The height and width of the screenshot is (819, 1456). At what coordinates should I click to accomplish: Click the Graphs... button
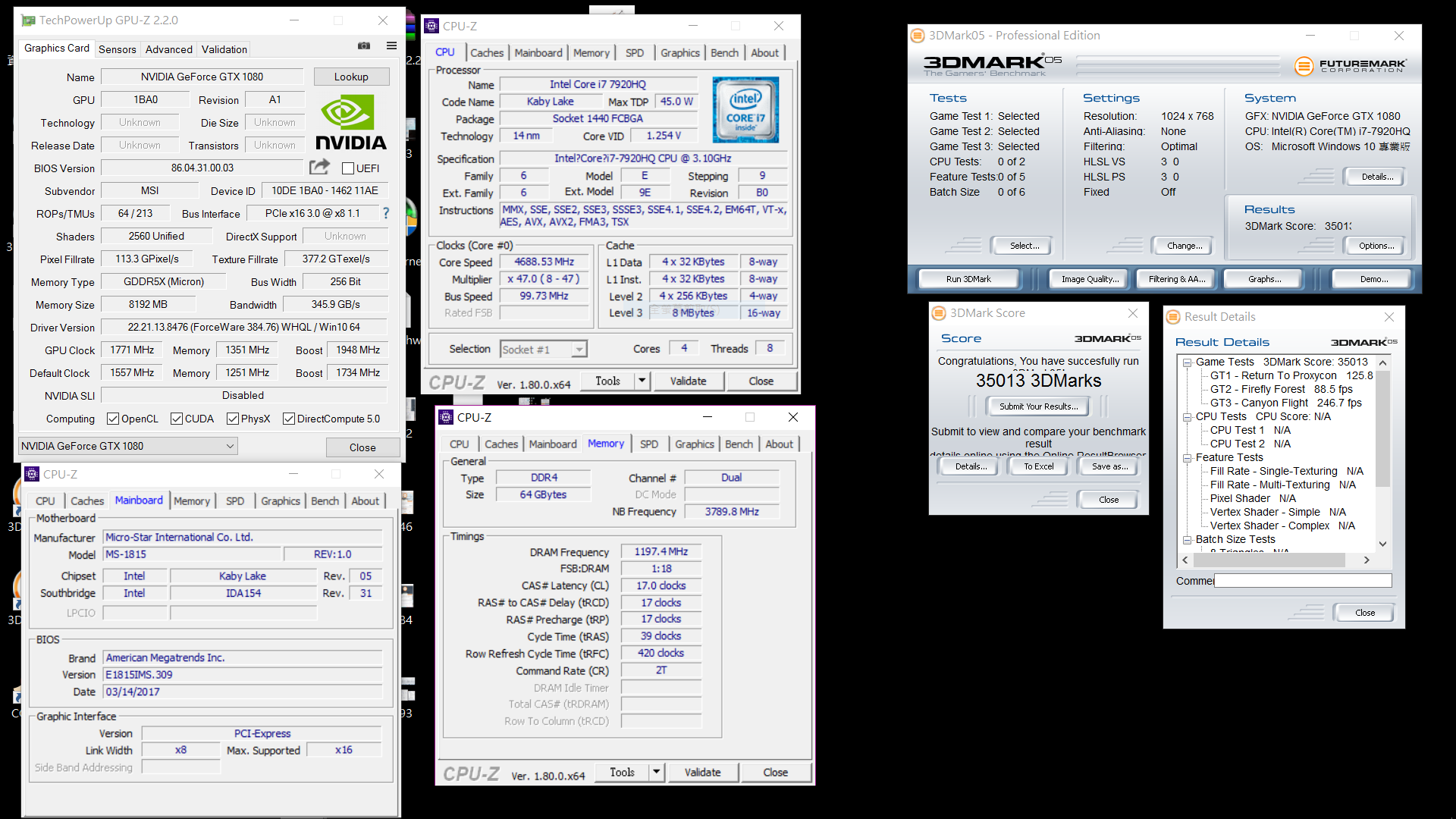tap(1264, 279)
